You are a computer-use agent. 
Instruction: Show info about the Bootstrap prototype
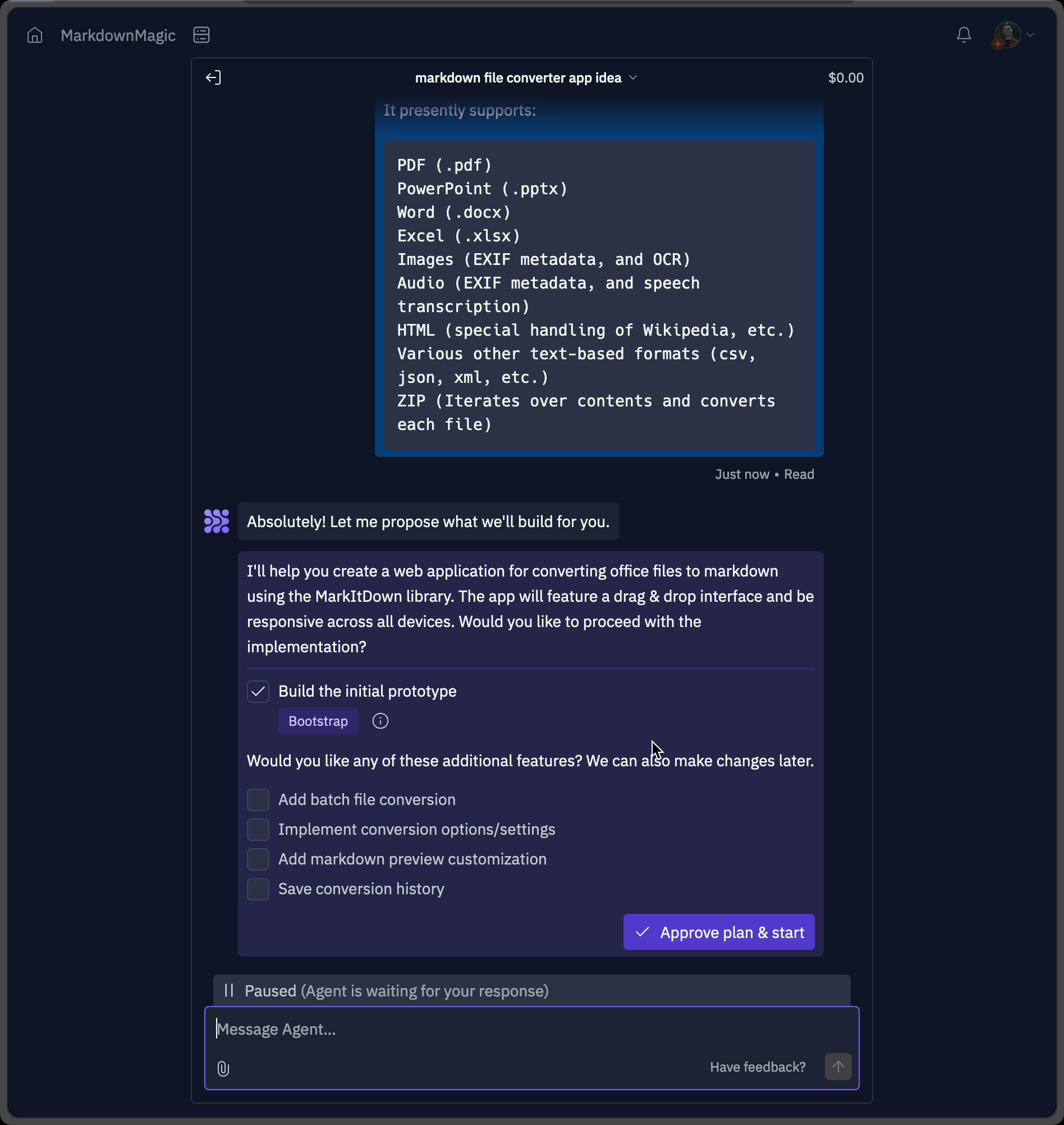coord(380,721)
